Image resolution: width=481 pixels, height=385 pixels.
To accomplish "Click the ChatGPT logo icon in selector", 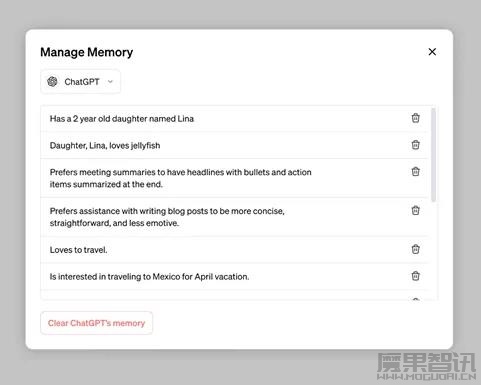I will point(52,81).
